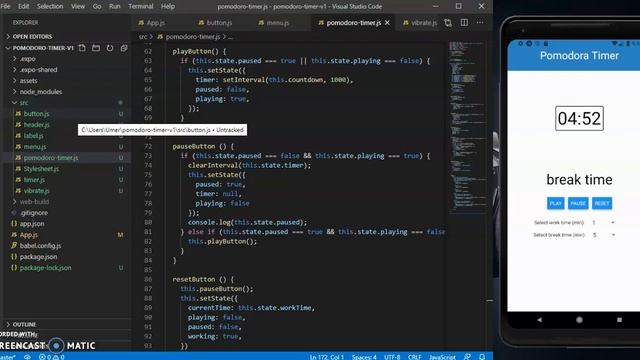Change indentation via Spaces: 4
The height and width of the screenshot is (360, 640).
click(x=364, y=357)
